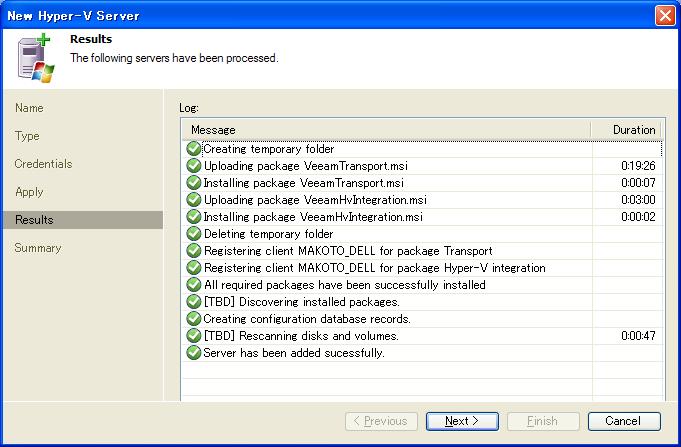Click success icon beside All required packages installed
The image size is (681, 447).
[193, 285]
